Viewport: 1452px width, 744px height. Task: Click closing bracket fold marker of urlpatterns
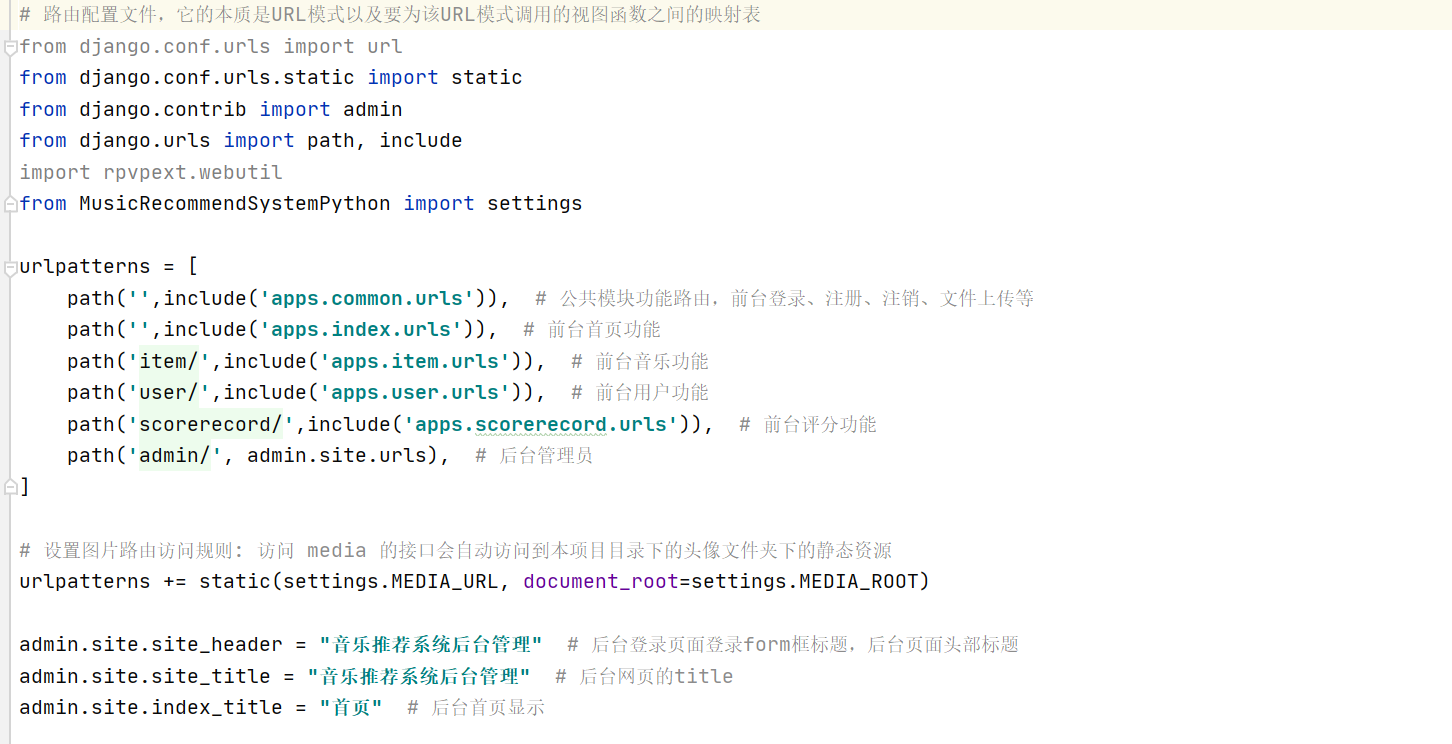[10, 487]
